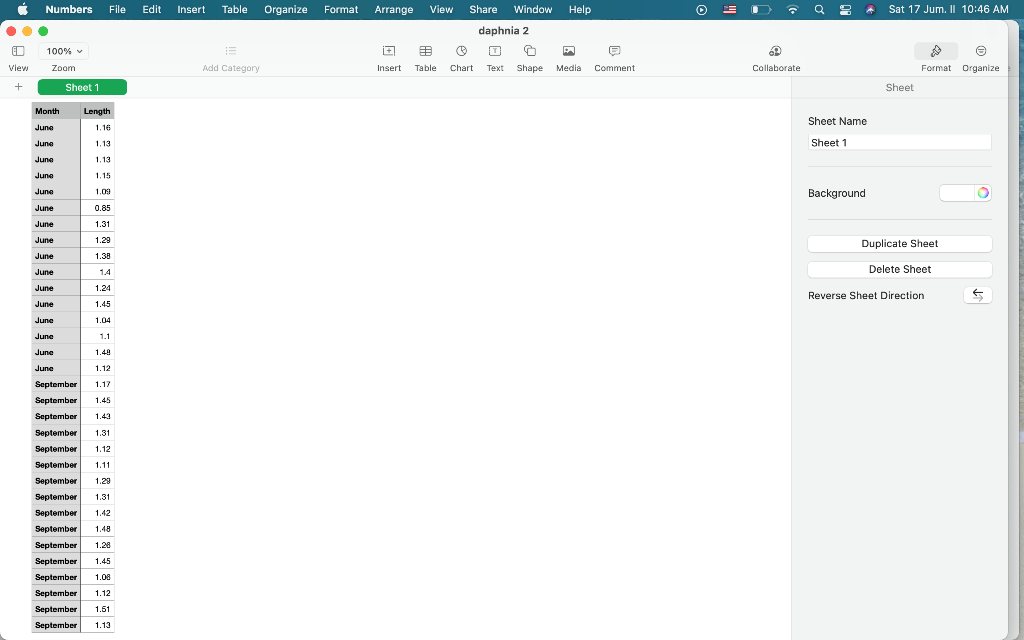Image resolution: width=1024 pixels, height=640 pixels.
Task: Add a table with the Table icon
Action: tap(425, 51)
